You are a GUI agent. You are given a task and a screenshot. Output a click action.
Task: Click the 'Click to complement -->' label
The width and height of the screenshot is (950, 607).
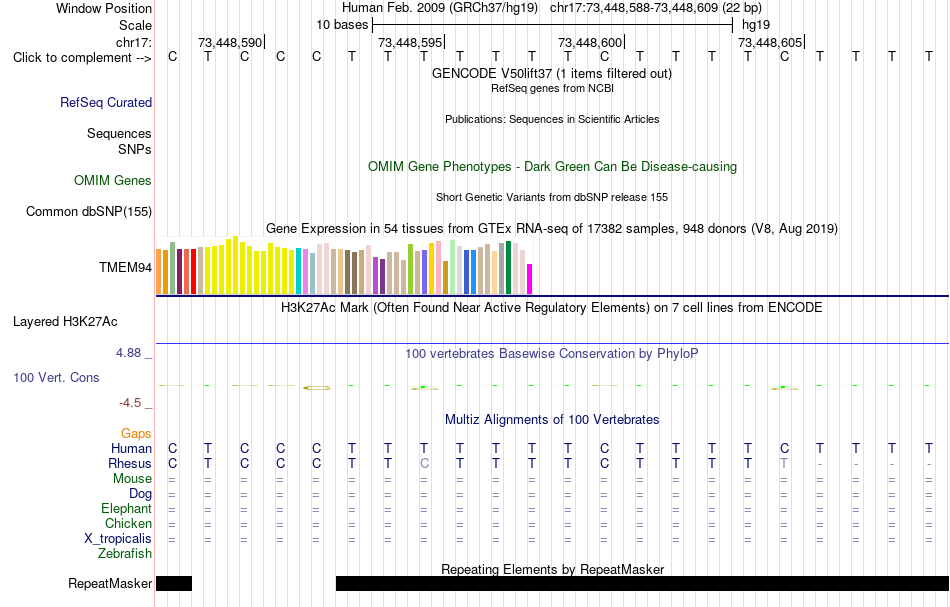click(x=82, y=58)
